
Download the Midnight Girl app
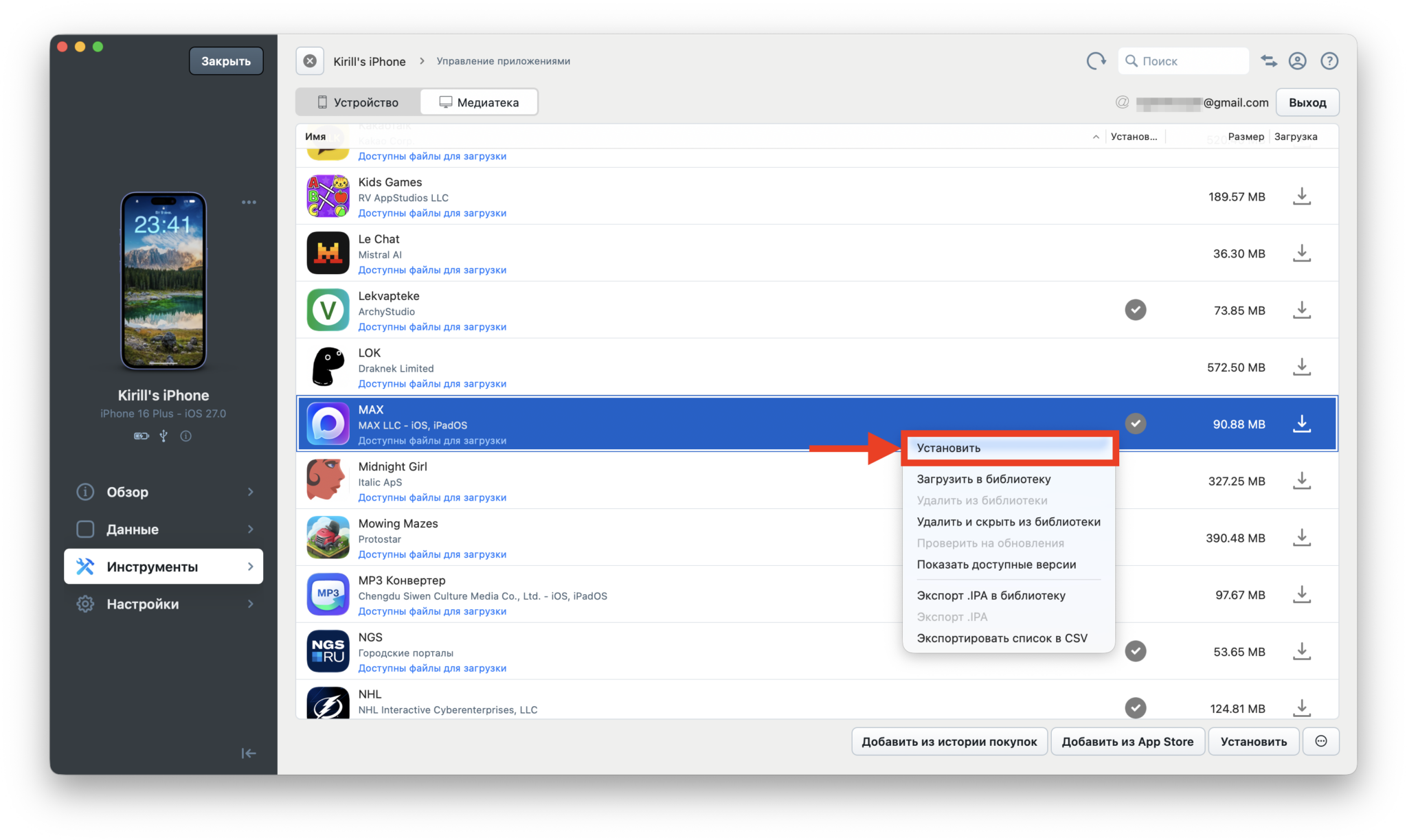pyautogui.click(x=1301, y=481)
